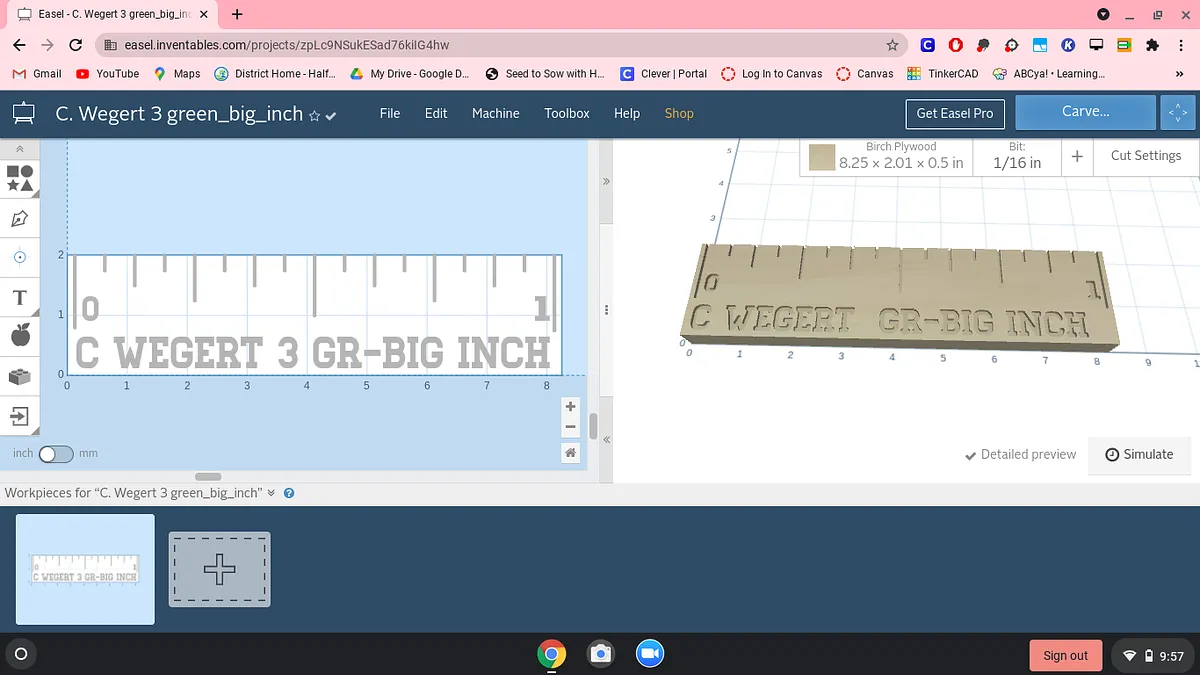Toggle units between inch and mm

click(x=56, y=454)
